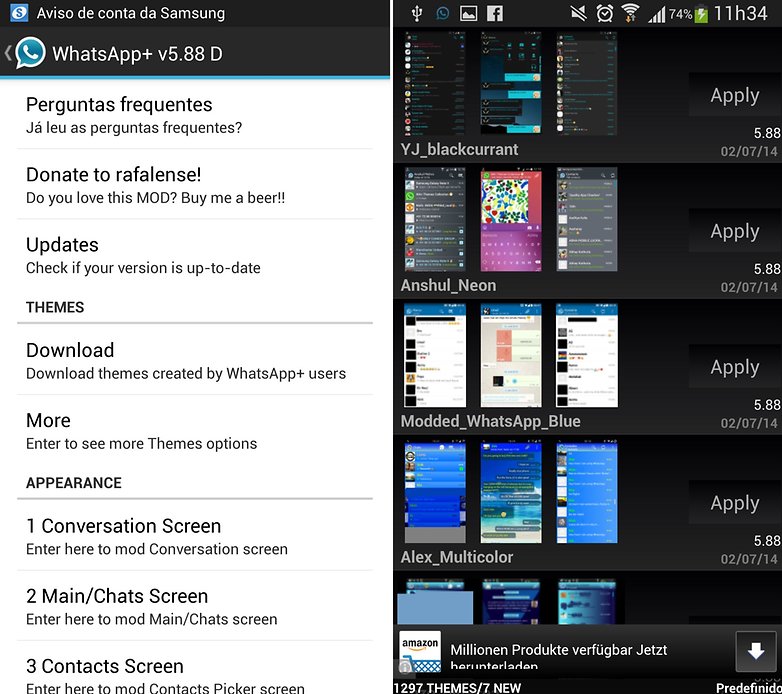Tap the Samsung account notice icon
The image size is (782, 694).
(x=19, y=12)
